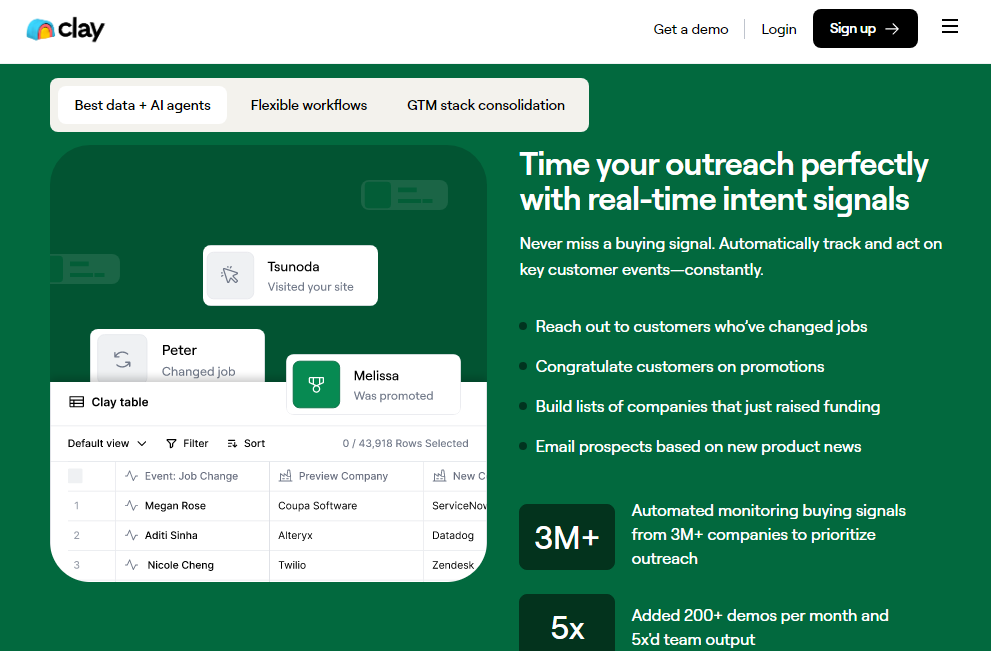Click the trophy icon on Melissa card
991x651 pixels.
316,385
